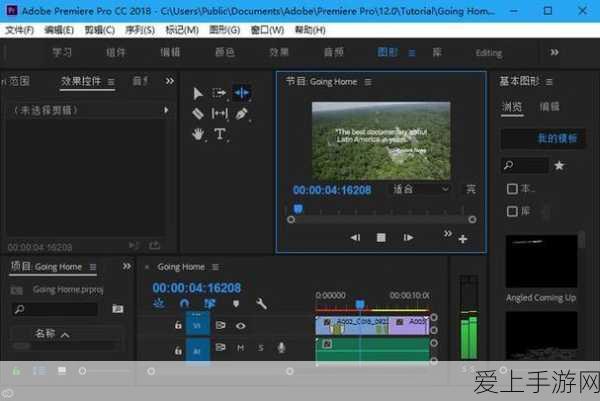Image resolution: width=600 pixels, height=401 pixels.
Task: Click the timeline playhead marker on ruler
Action: point(360,305)
